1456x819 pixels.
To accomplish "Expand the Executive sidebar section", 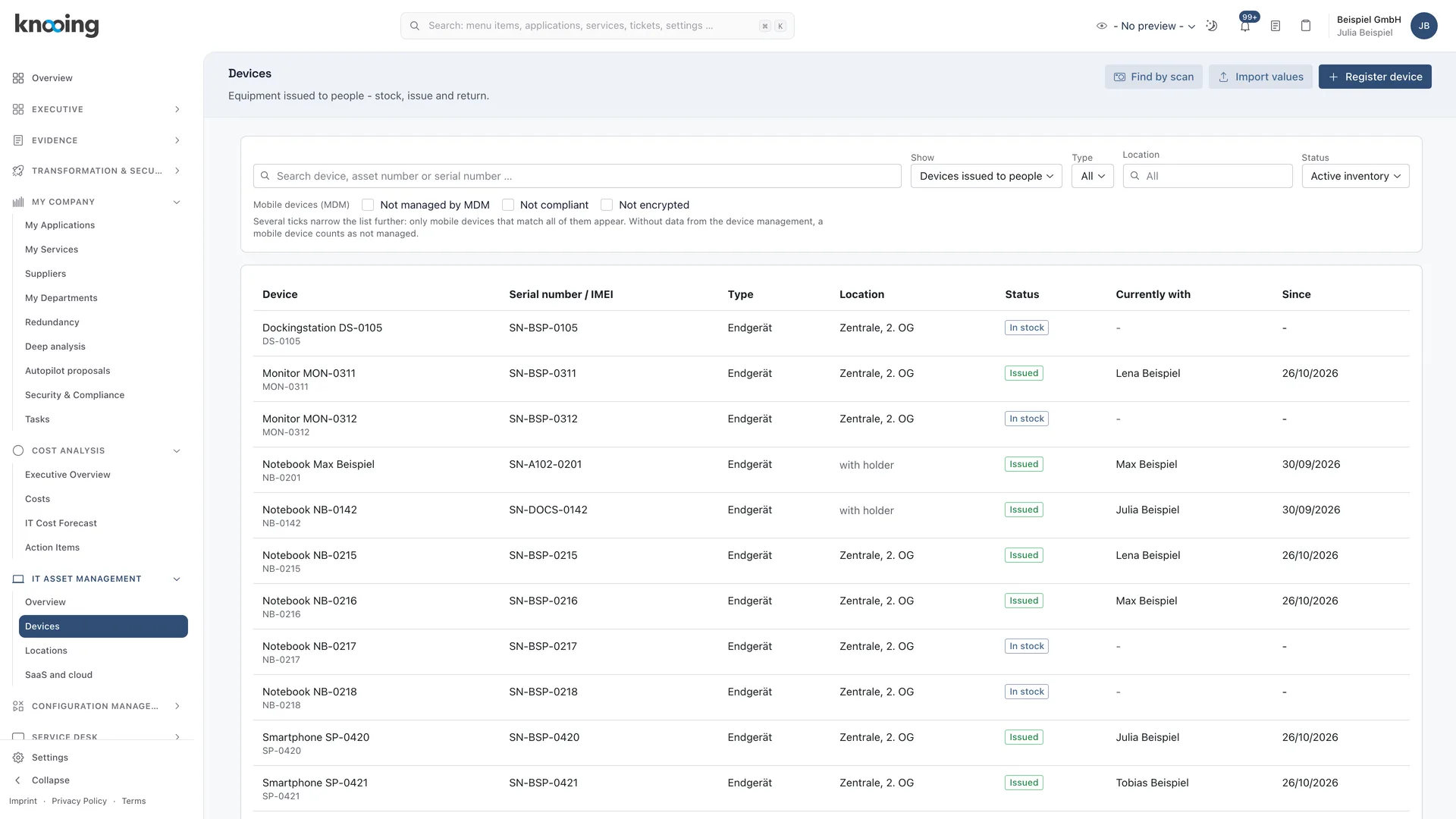I will pyautogui.click(x=177, y=109).
